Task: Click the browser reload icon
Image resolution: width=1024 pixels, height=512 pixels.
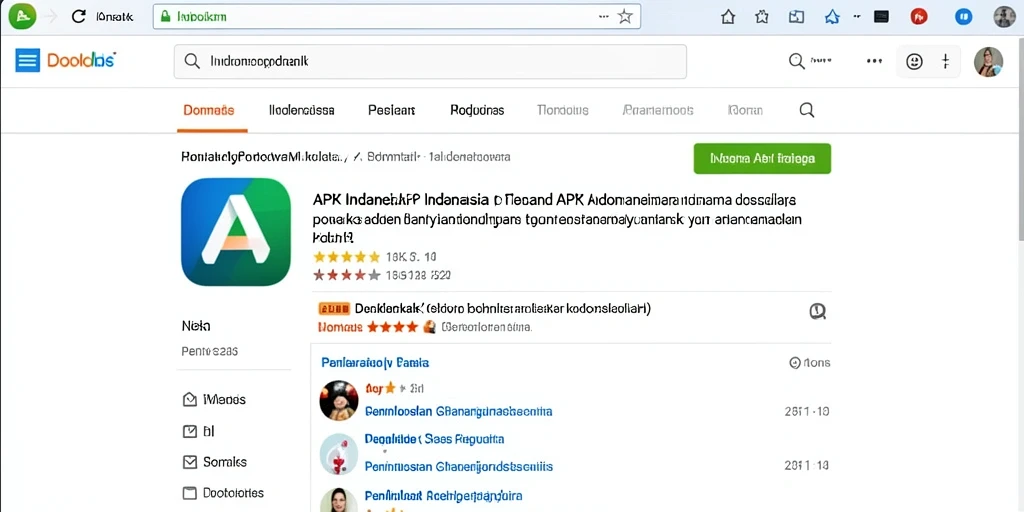Action: [x=79, y=16]
